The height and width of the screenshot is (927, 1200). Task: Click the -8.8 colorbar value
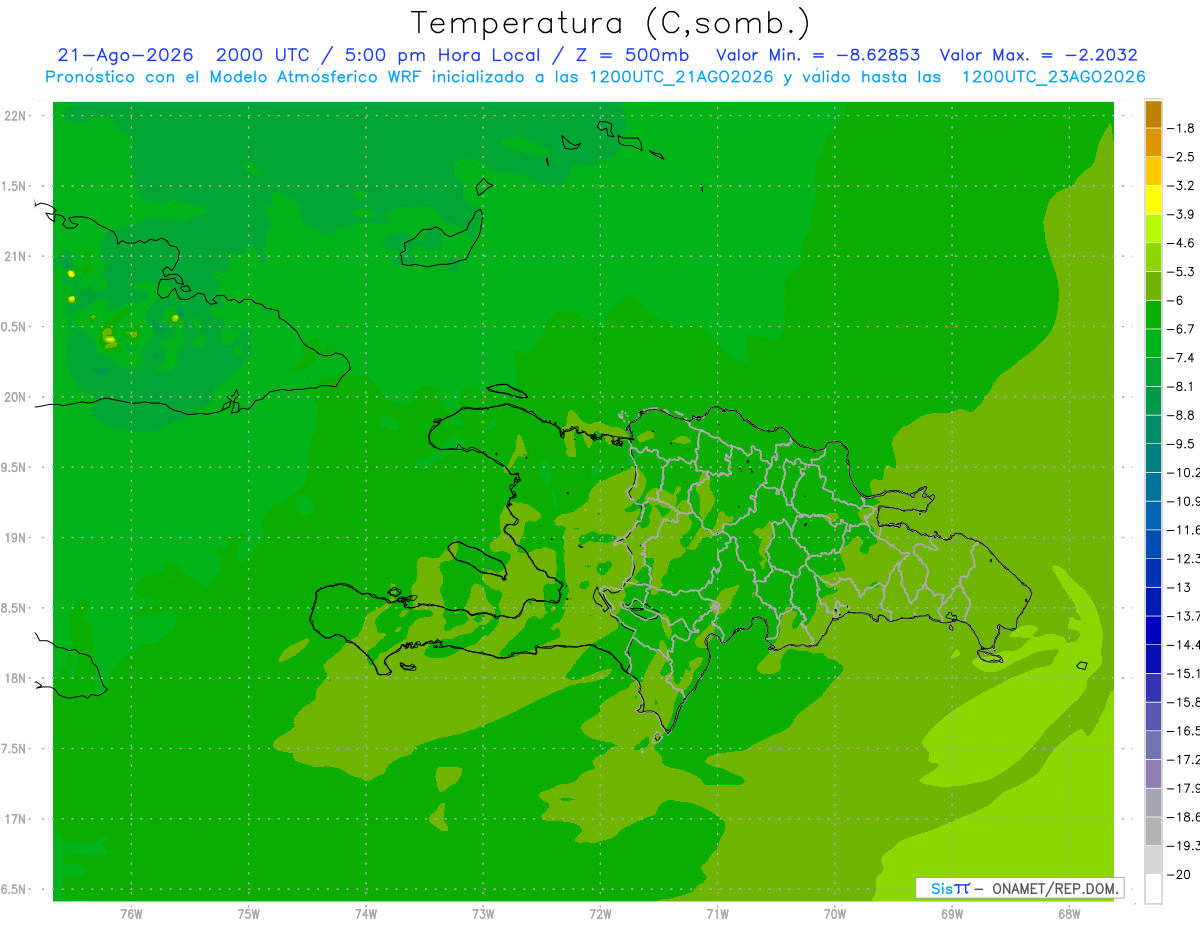pos(1181,415)
